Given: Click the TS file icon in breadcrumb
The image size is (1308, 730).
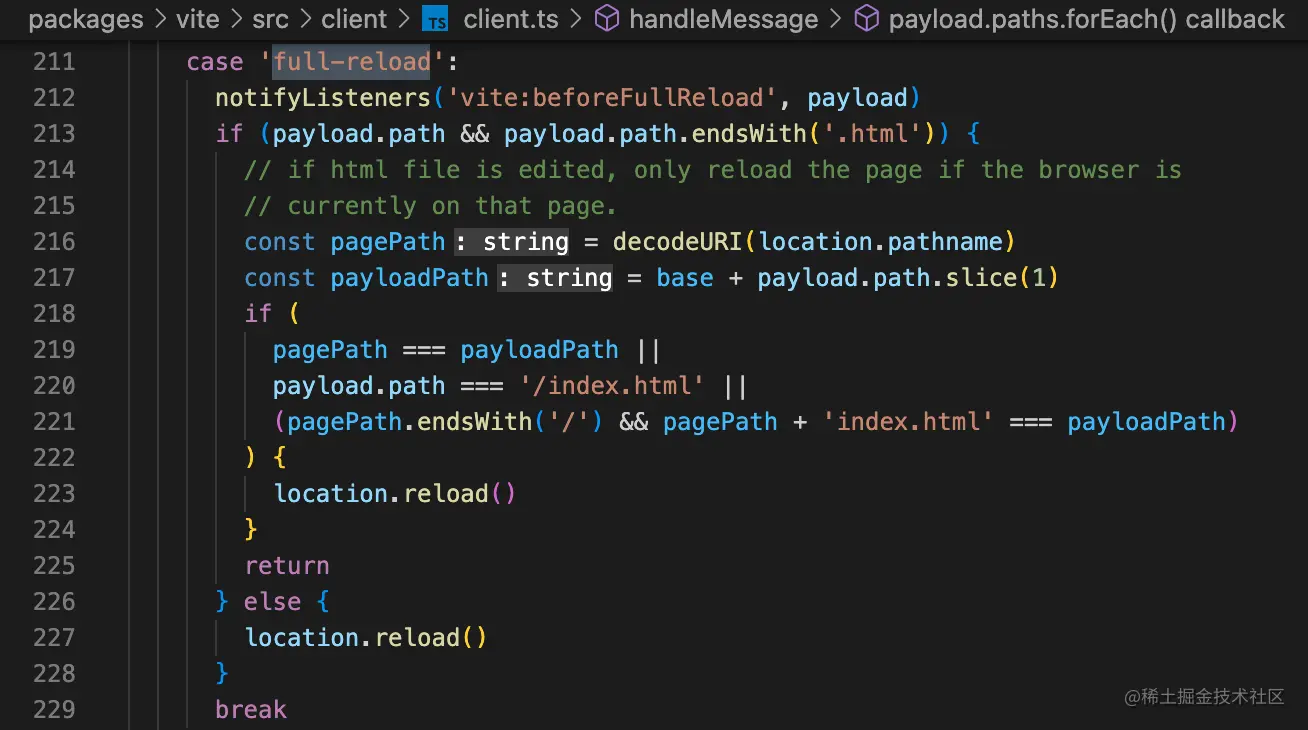Looking at the screenshot, I should (435, 19).
